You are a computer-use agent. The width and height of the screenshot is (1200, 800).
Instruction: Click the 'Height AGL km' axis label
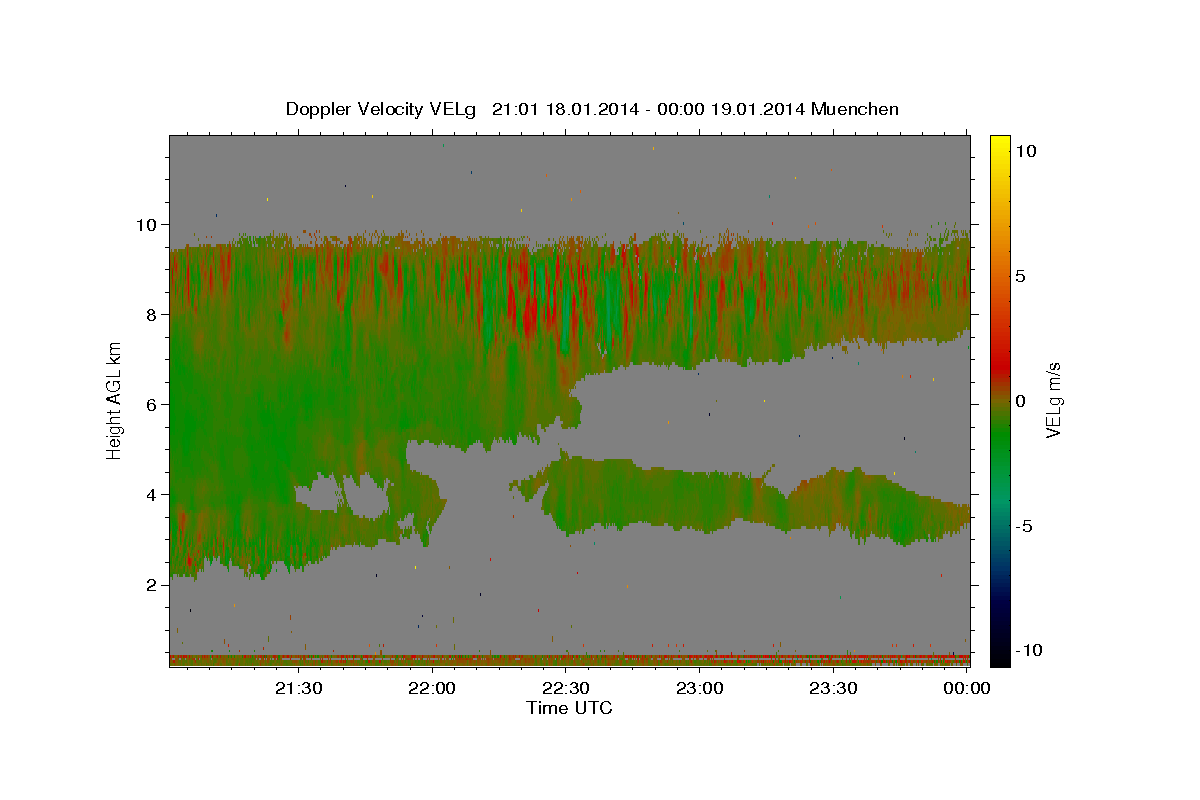(115, 400)
